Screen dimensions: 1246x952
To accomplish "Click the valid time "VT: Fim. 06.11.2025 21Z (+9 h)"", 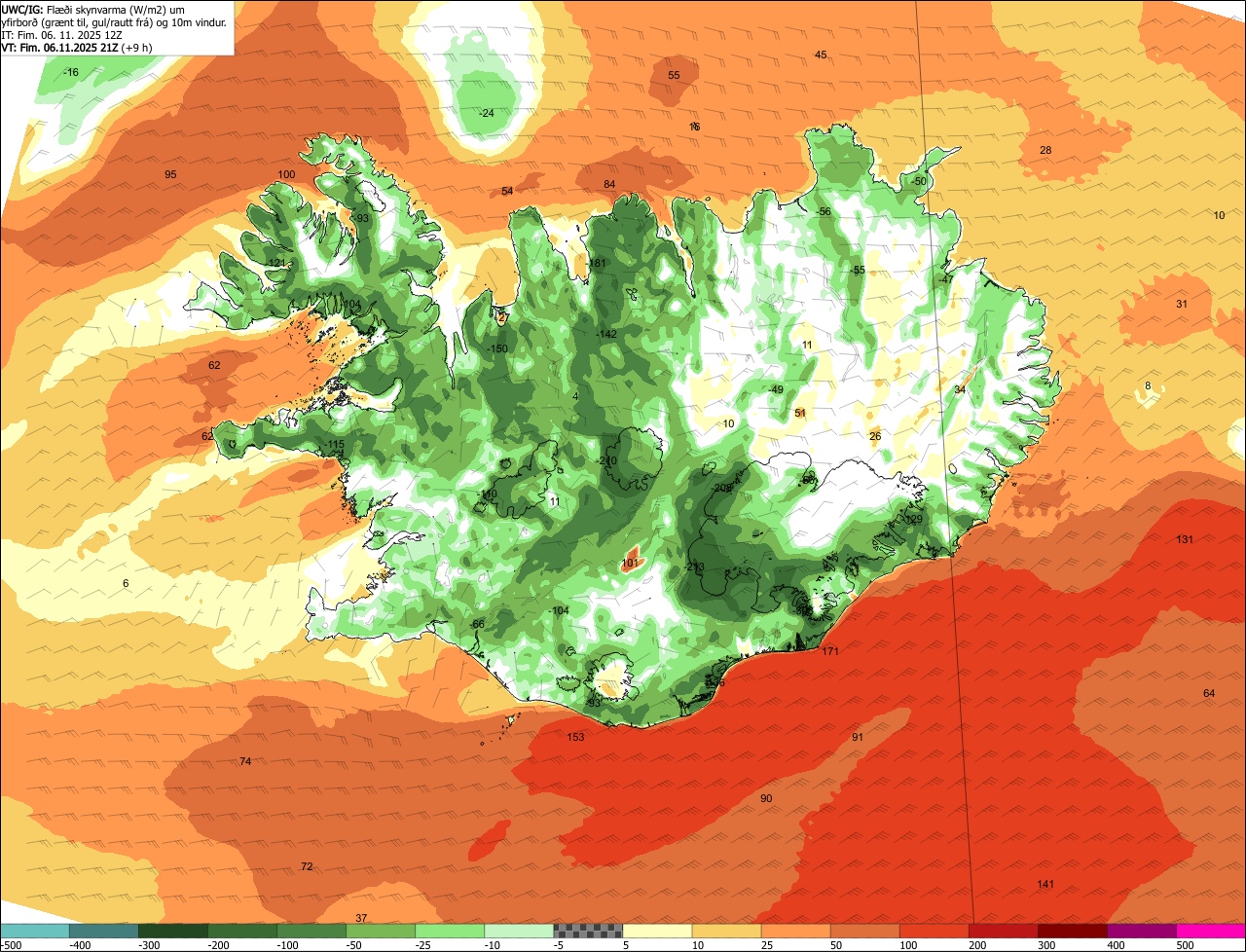I will [x=76, y=48].
